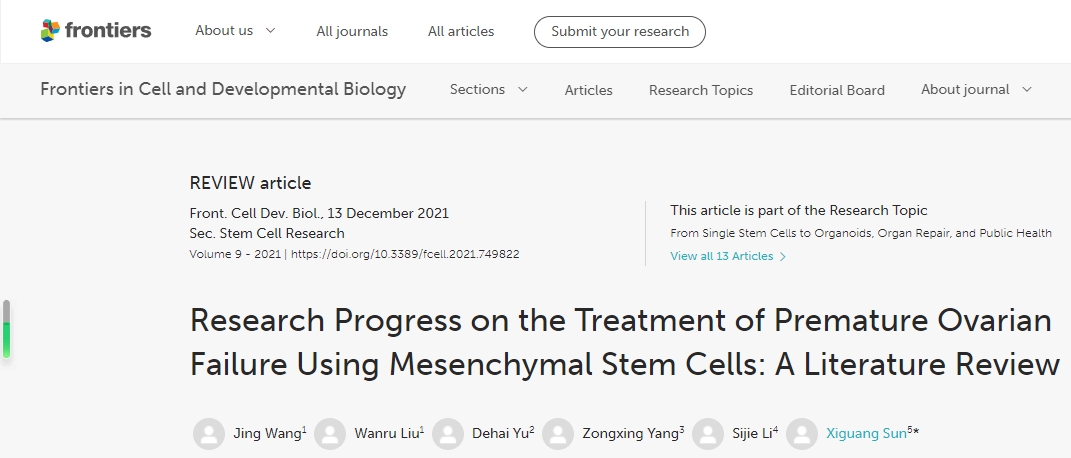Click Xiguang Sun's author avatar
This screenshot has height=458, width=1071.
point(802,434)
